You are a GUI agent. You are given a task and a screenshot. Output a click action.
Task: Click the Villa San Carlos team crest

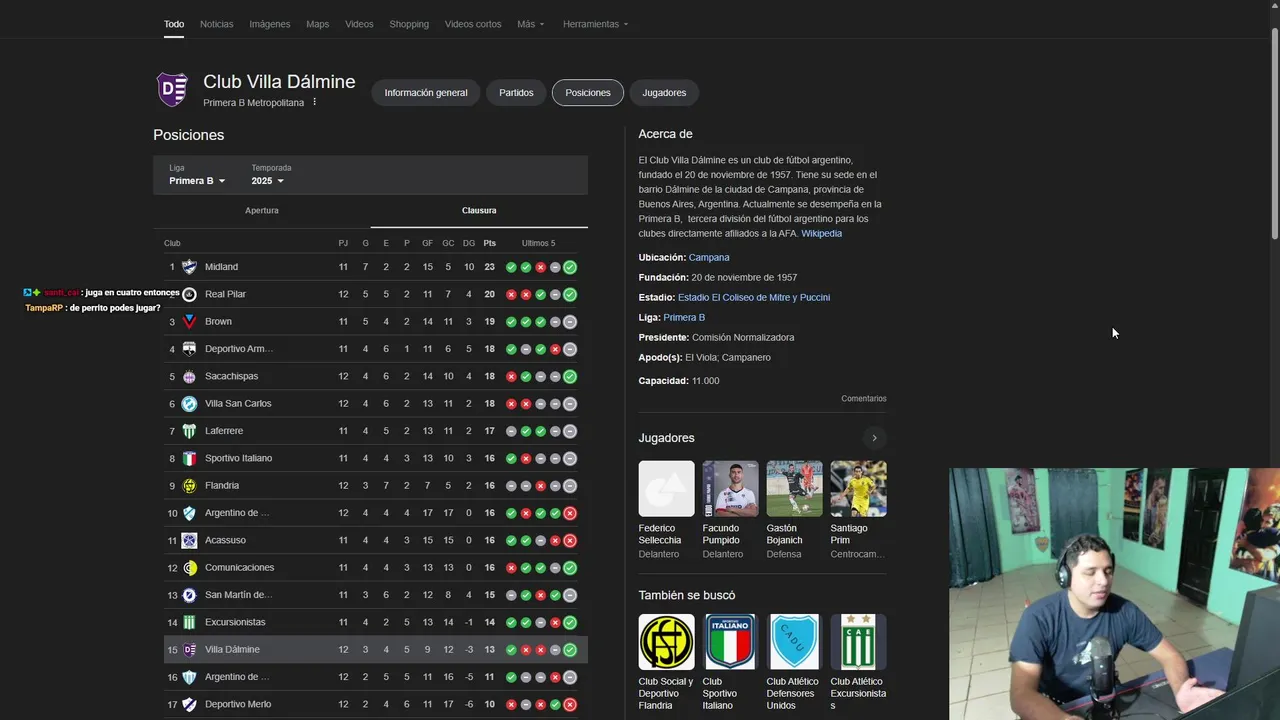tap(189, 403)
